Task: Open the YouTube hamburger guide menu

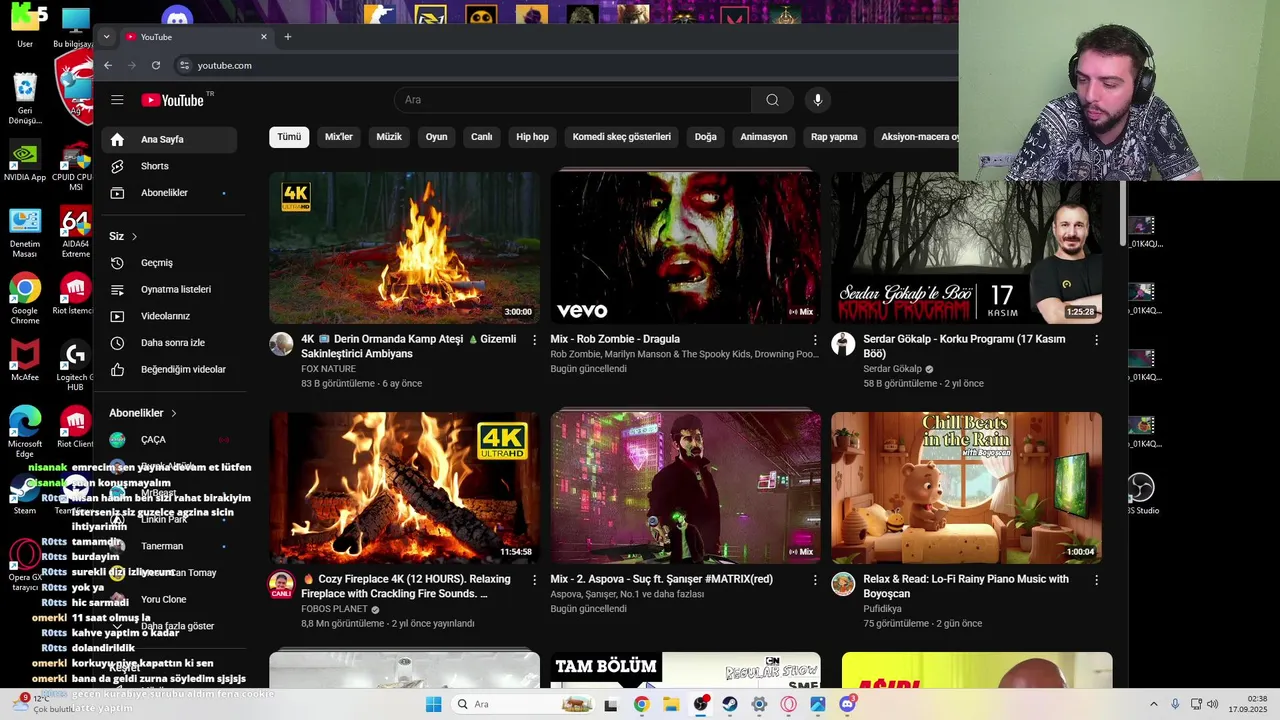Action: [x=117, y=100]
